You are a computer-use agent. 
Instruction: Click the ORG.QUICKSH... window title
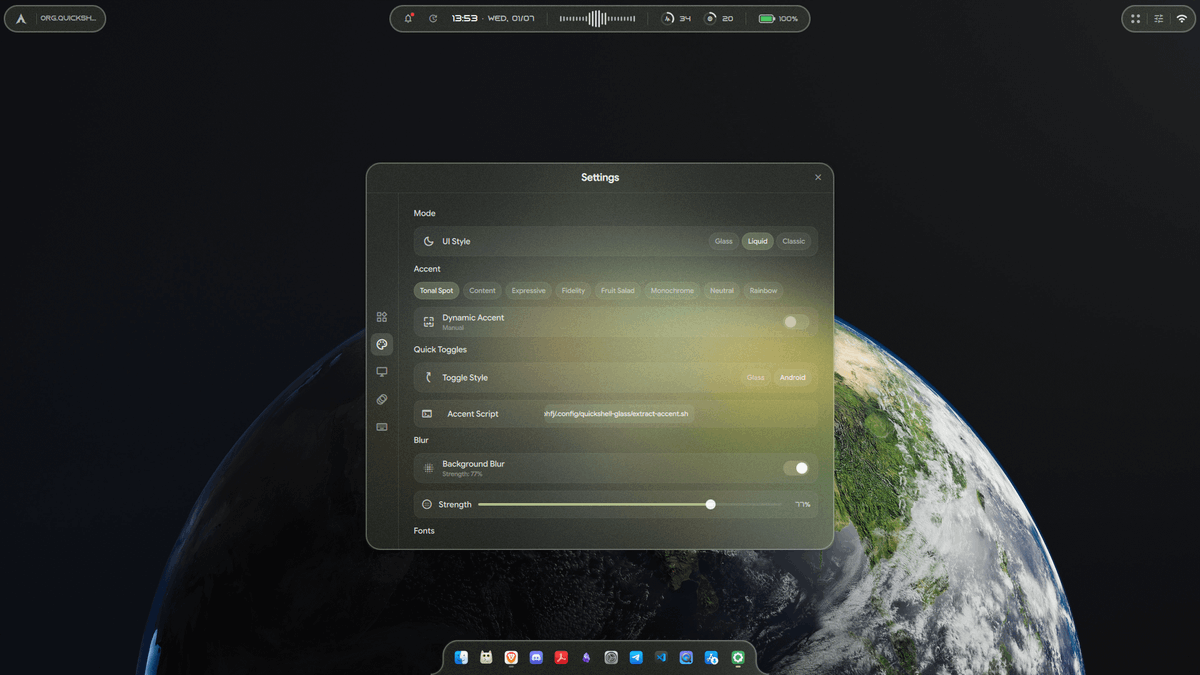tap(68, 18)
